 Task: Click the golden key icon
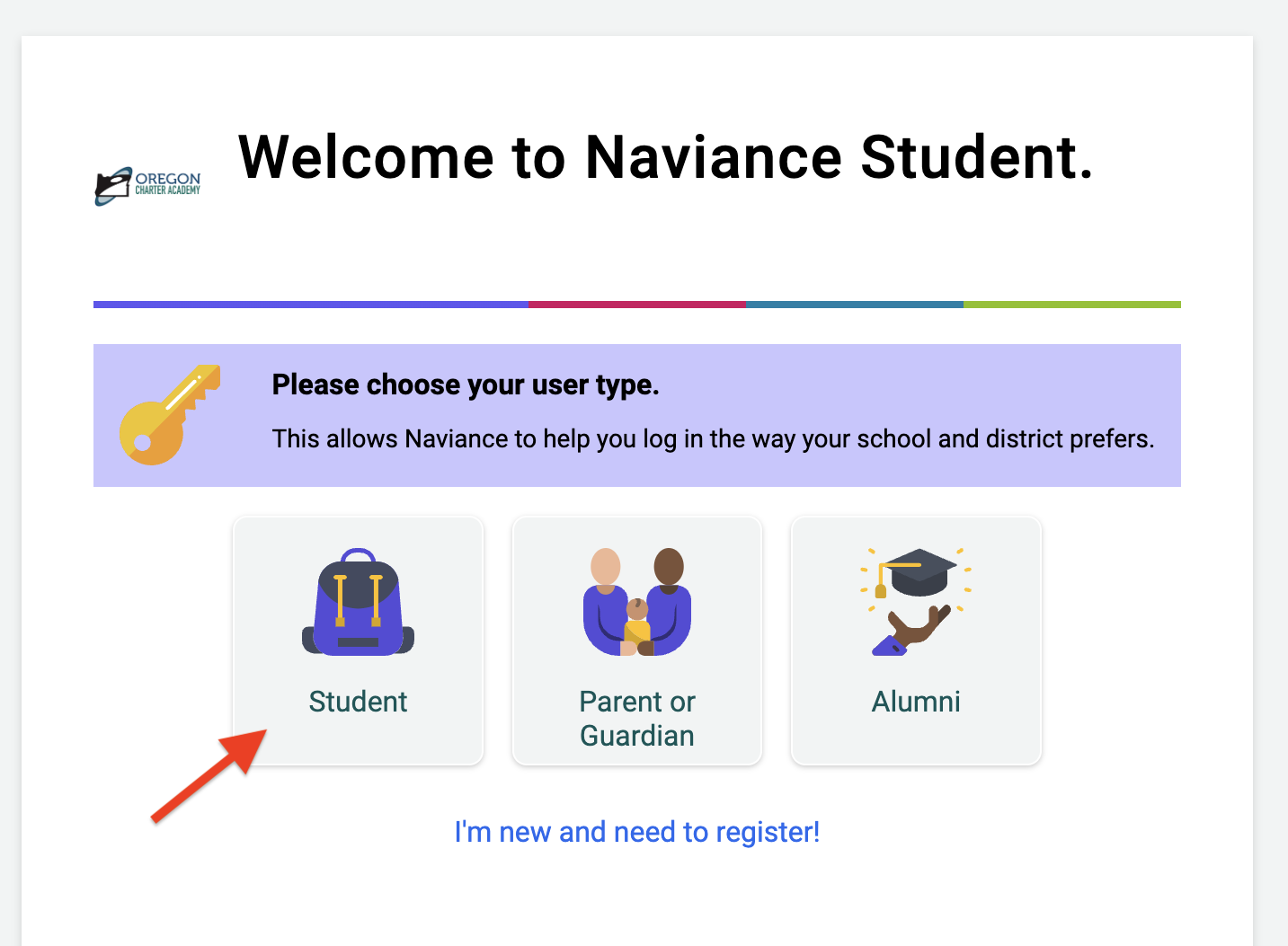pos(170,414)
